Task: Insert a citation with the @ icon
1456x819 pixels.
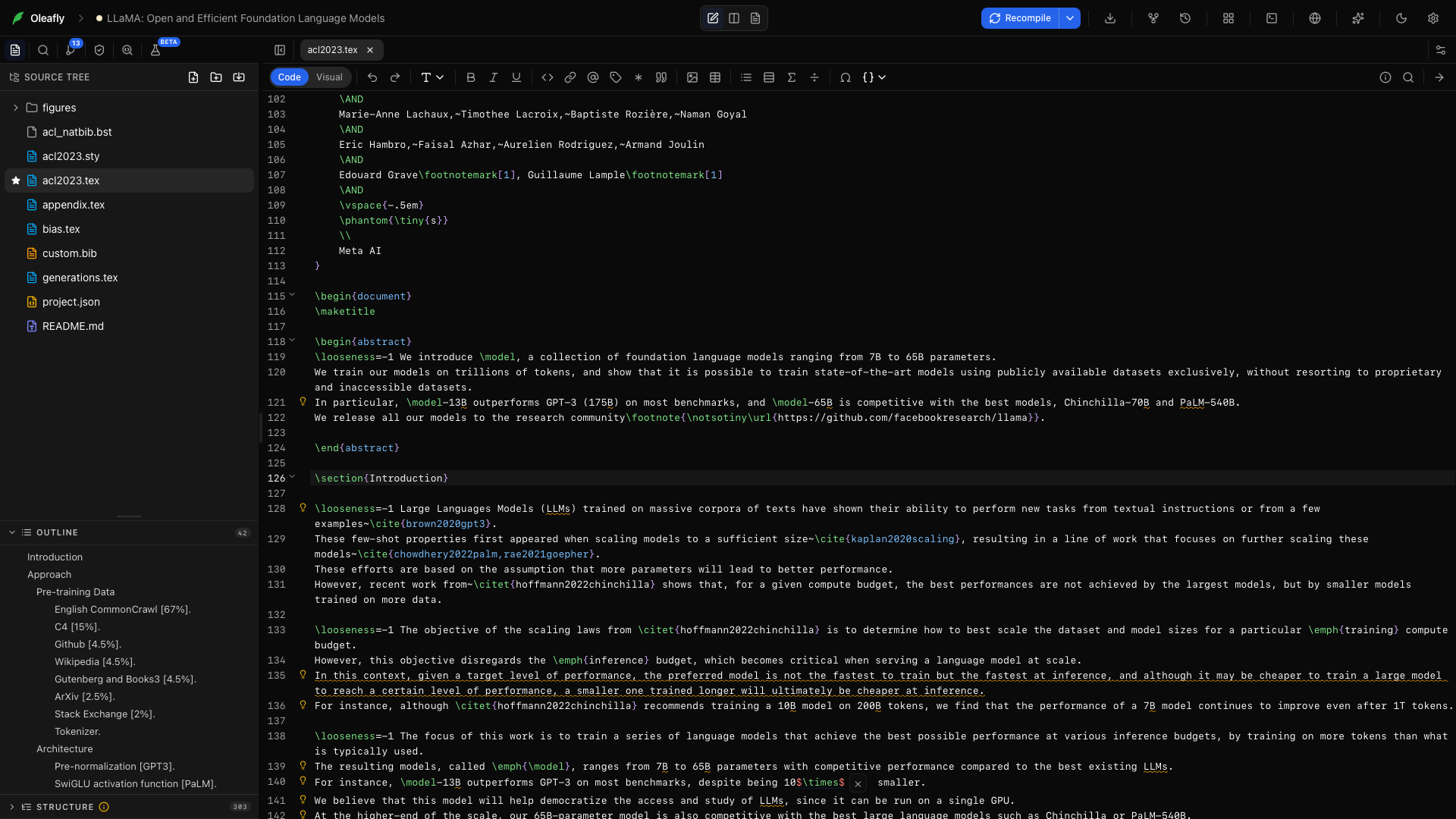Action: pyautogui.click(x=593, y=77)
